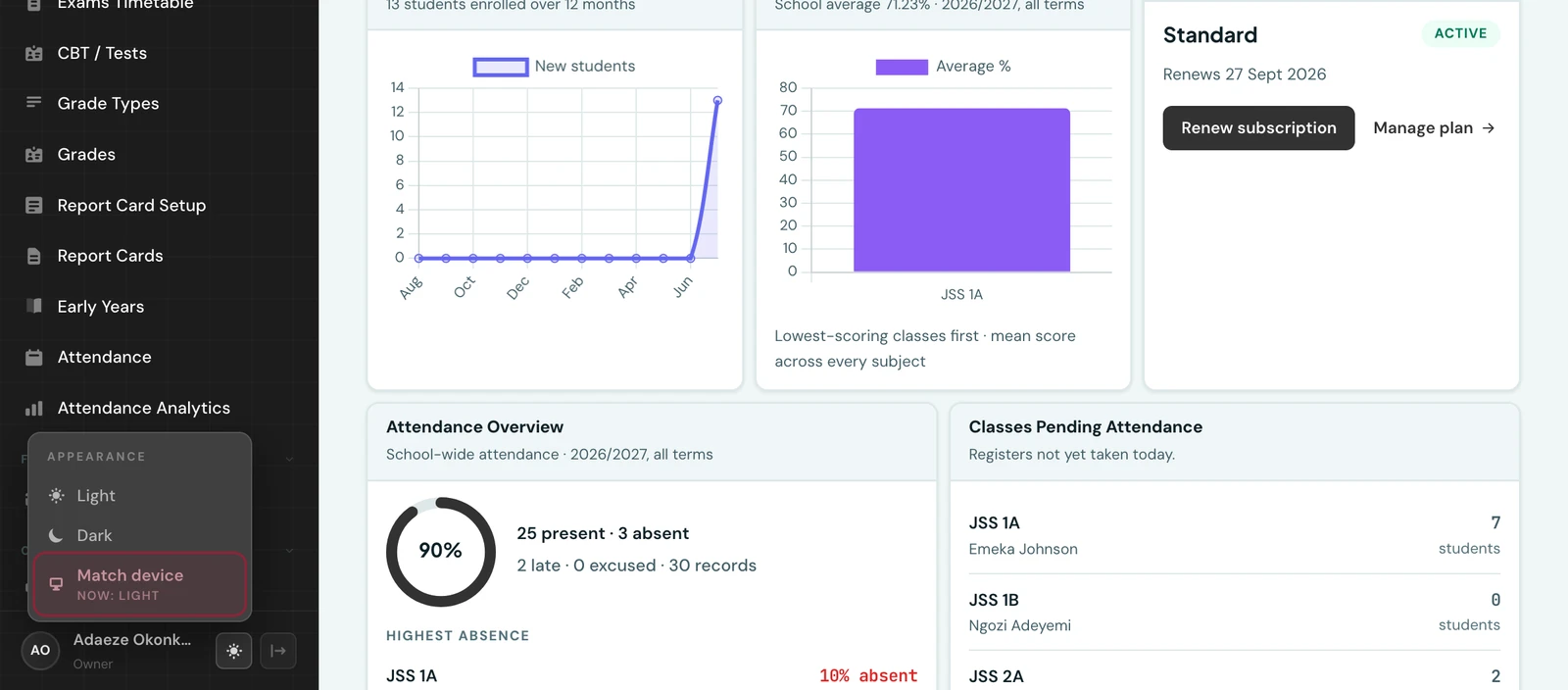Viewport: 1568px width, 690px height.
Task: Click the Attendance calendar icon
Action: pyautogui.click(x=34, y=357)
